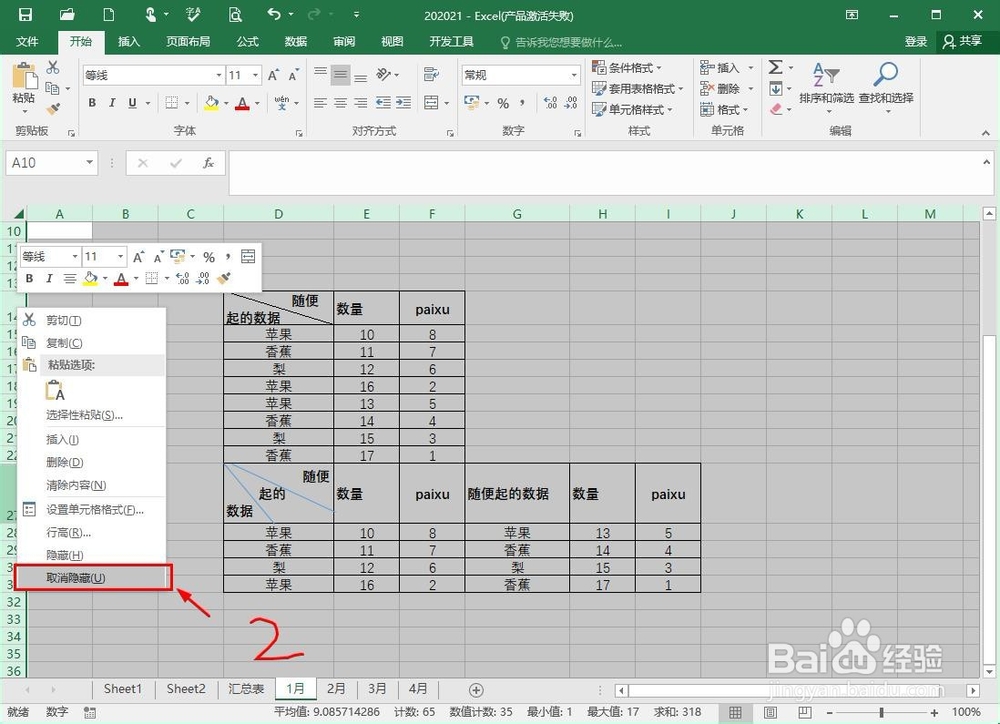Click the ribbon decrease decimal icon
The height and width of the screenshot is (724, 1000).
[x=571, y=103]
